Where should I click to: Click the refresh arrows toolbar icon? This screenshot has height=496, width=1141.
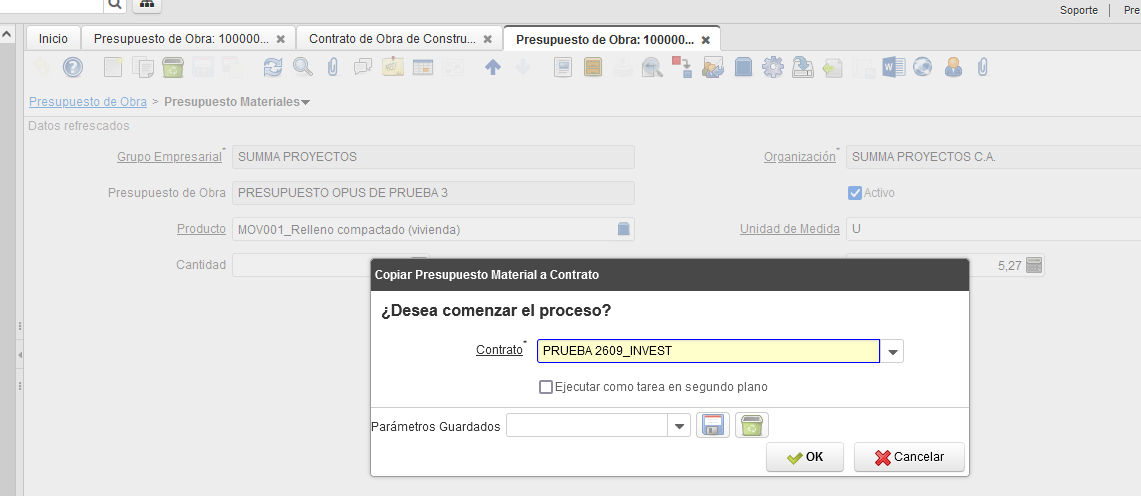(273, 67)
